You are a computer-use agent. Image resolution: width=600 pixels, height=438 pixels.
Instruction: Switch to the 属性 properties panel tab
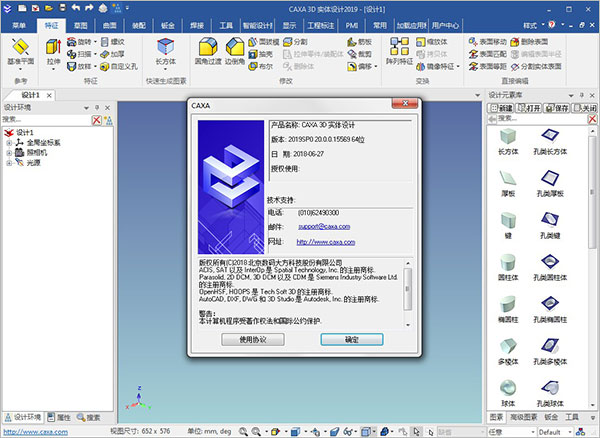pos(59,417)
